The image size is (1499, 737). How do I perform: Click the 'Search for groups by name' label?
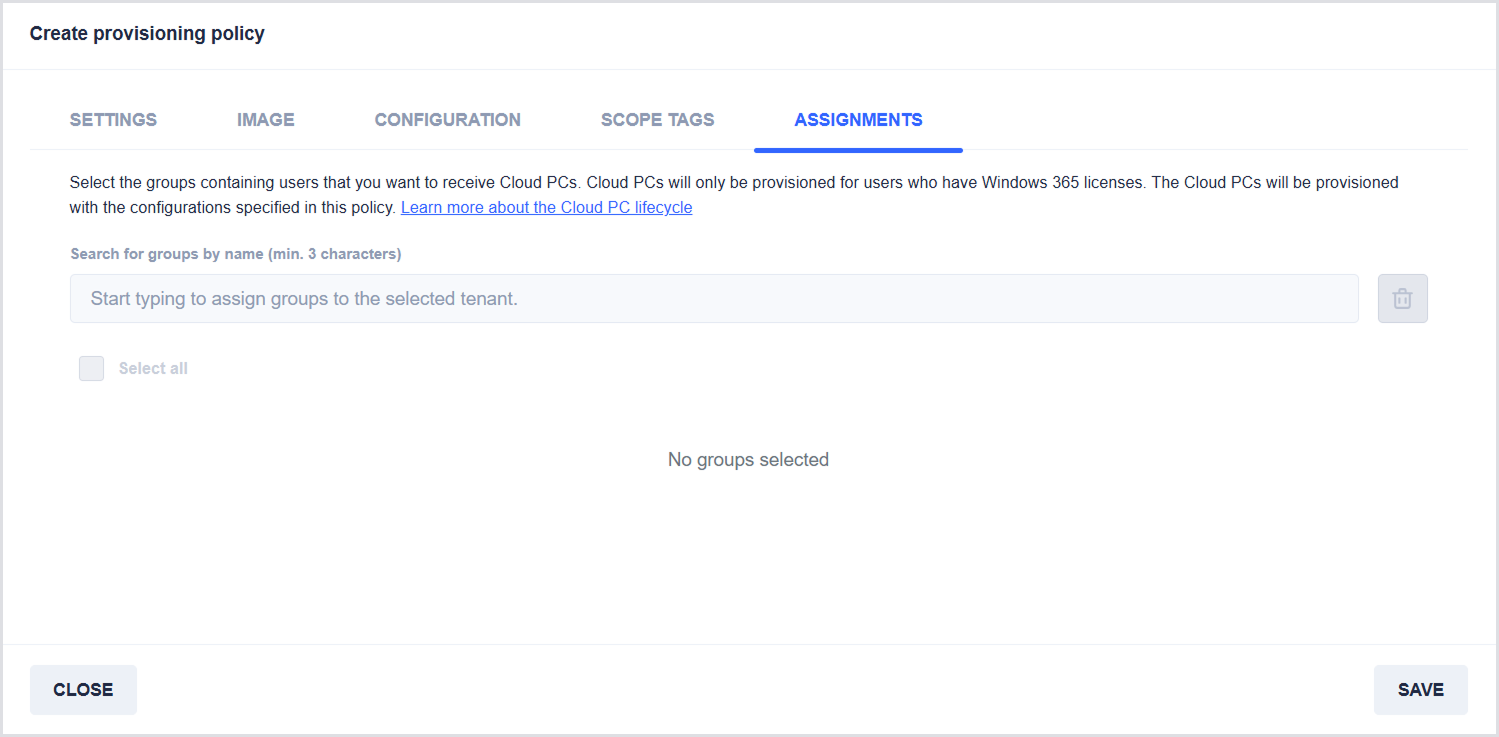(x=236, y=254)
